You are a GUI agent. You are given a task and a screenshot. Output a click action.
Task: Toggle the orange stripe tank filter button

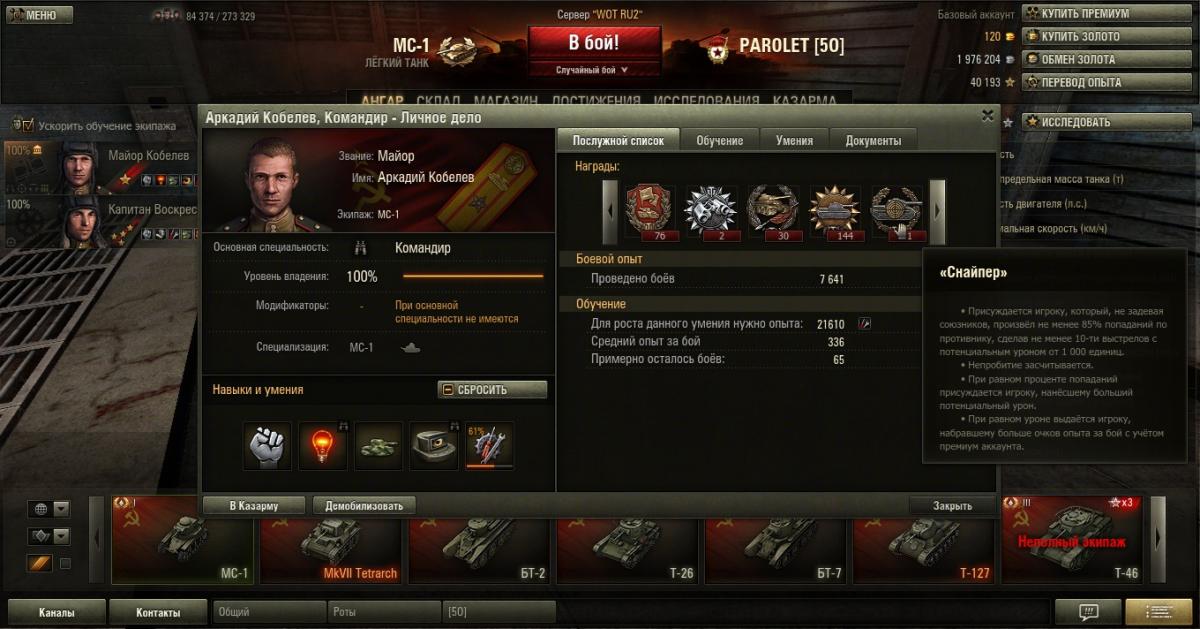pyautogui.click(x=39, y=564)
